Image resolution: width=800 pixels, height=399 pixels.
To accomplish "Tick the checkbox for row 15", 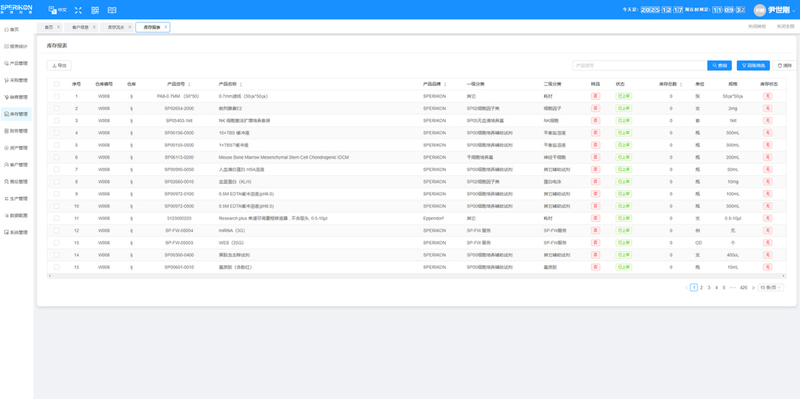I will tap(57, 267).
